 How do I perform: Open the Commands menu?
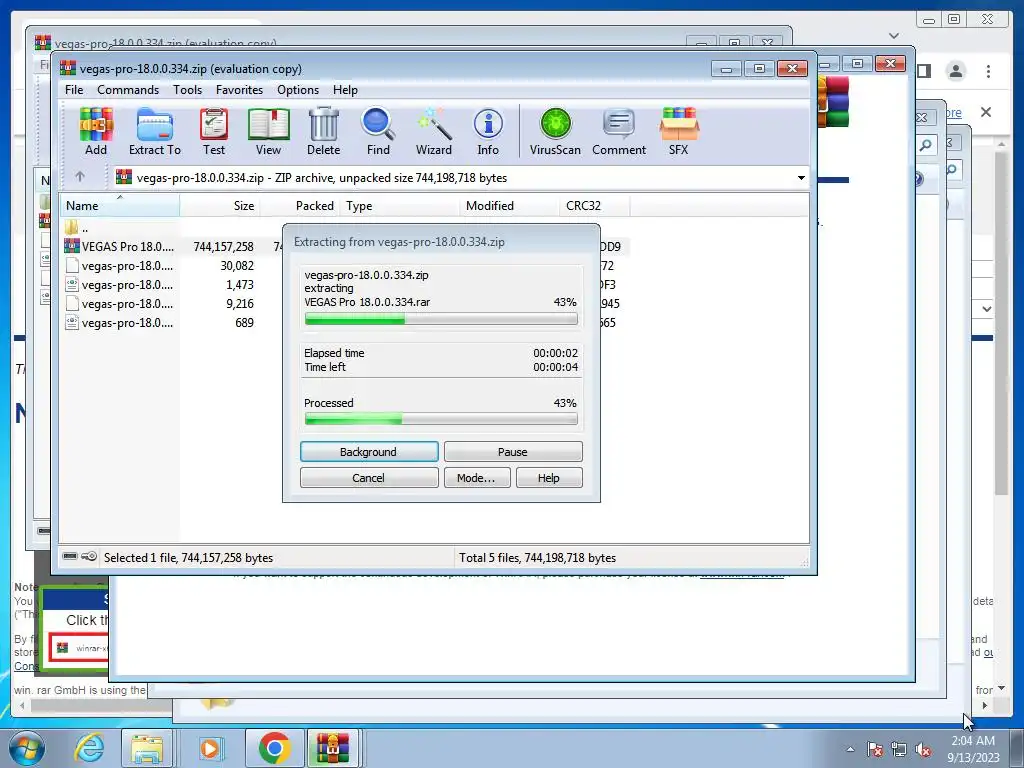point(128,89)
